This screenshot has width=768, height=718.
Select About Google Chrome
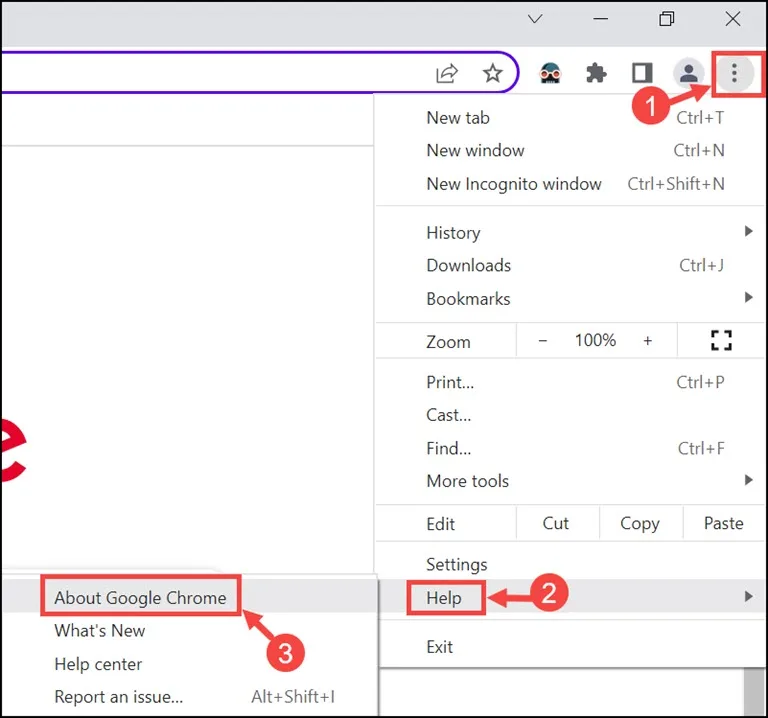tap(190, 598)
